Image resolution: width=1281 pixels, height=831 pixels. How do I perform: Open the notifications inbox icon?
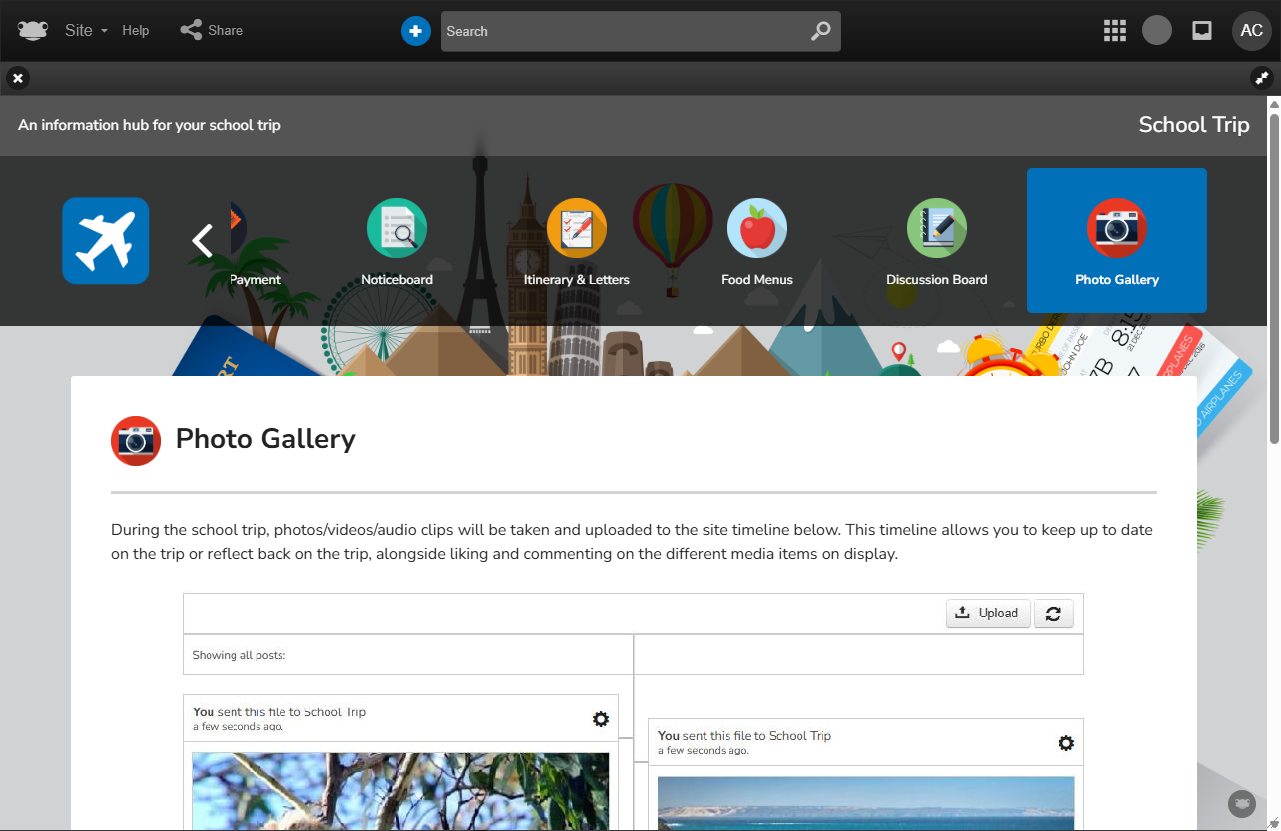point(1202,31)
